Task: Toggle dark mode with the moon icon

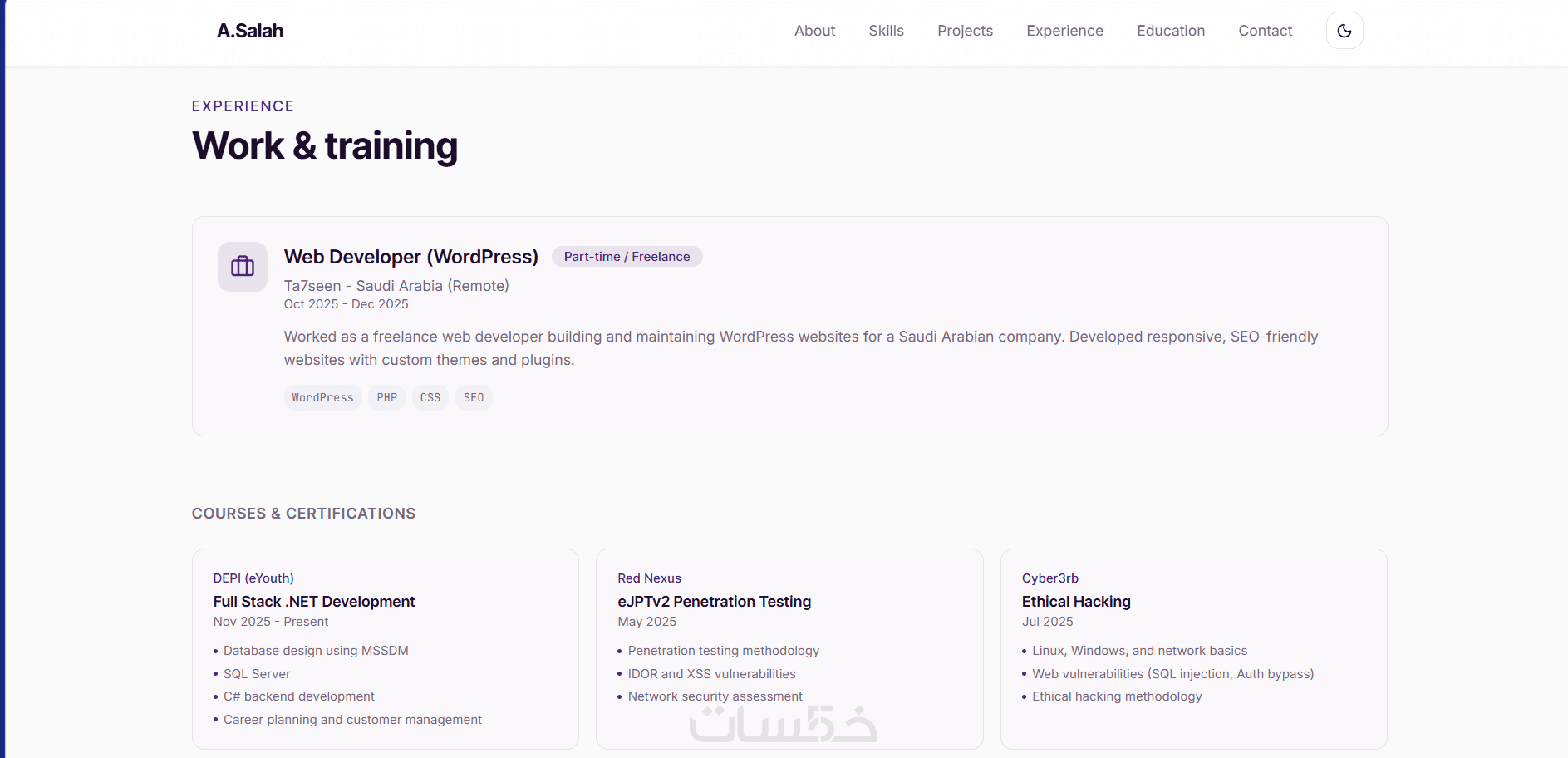Action: pyautogui.click(x=1344, y=31)
